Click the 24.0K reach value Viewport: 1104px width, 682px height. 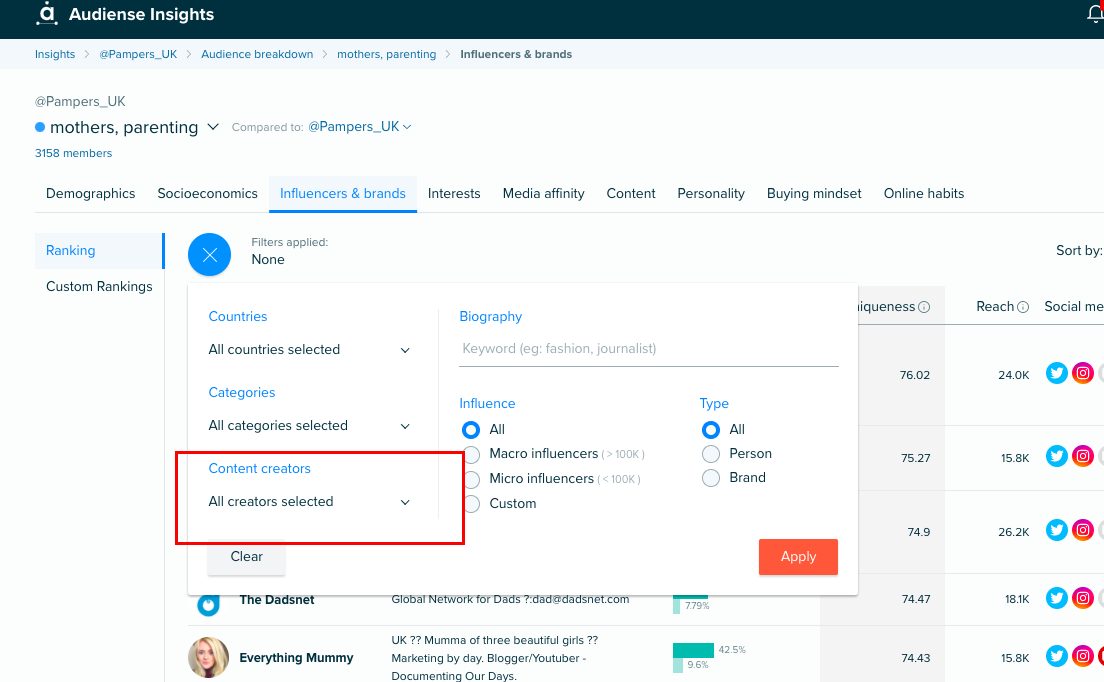[x=1013, y=375]
